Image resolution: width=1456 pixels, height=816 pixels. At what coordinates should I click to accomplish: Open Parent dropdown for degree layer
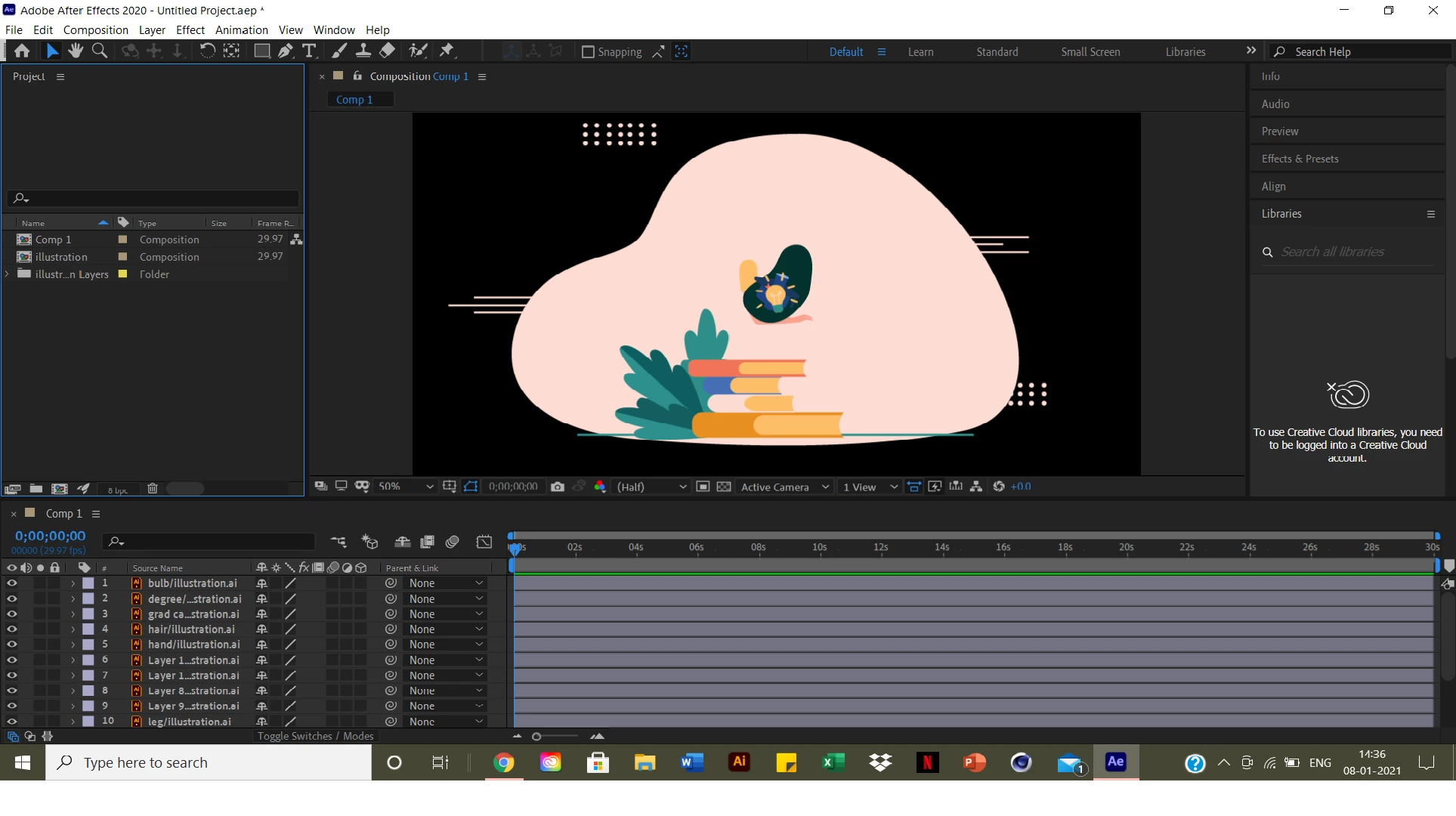(445, 599)
